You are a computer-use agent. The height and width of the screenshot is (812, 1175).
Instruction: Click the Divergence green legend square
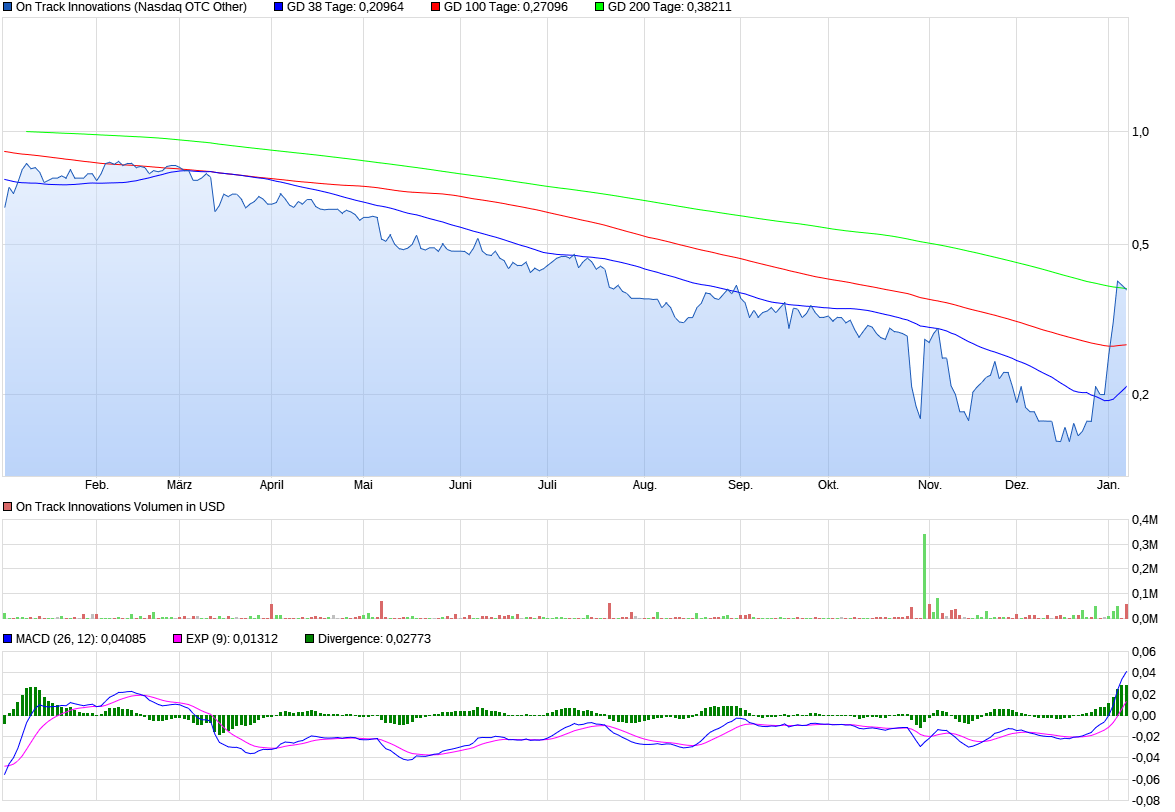point(309,639)
